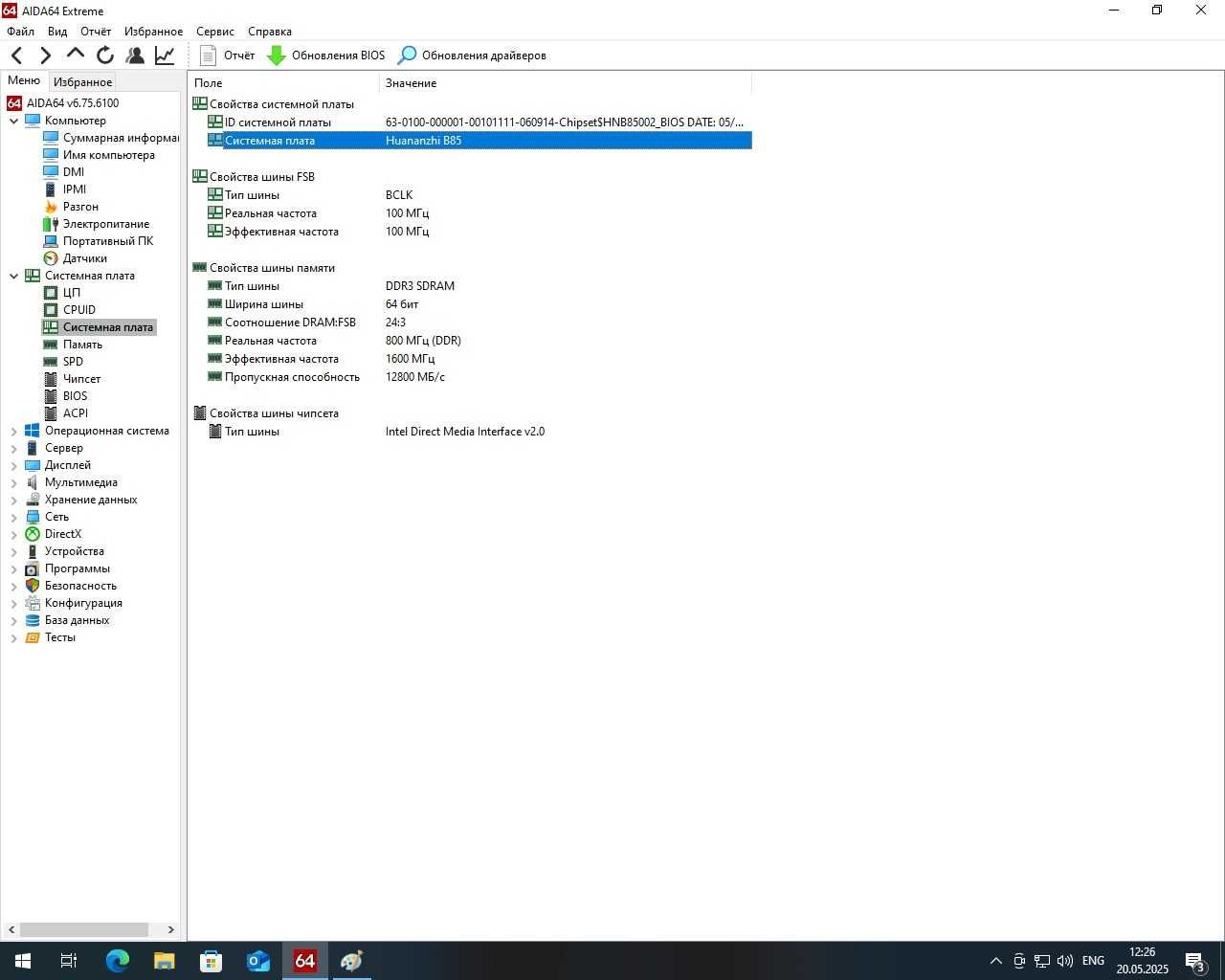Open the Файл menu
1225x980 pixels.
(x=20, y=32)
